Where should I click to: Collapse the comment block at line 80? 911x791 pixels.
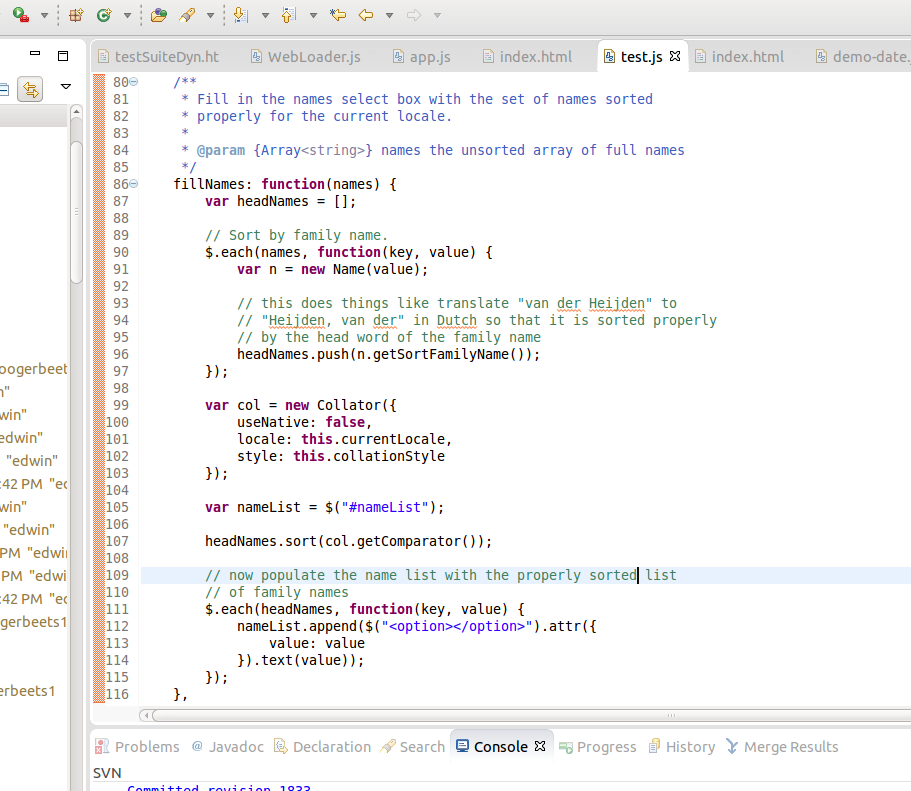[x=134, y=82]
